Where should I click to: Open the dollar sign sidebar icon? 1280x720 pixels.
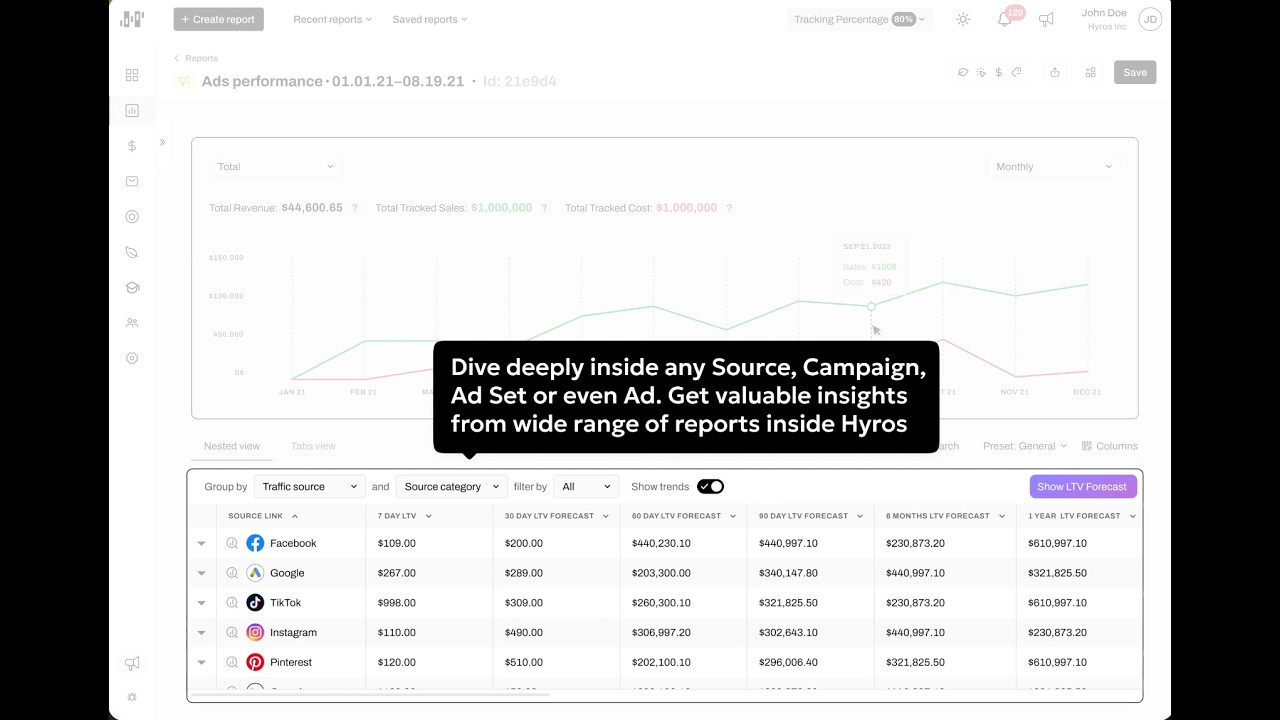[132, 146]
